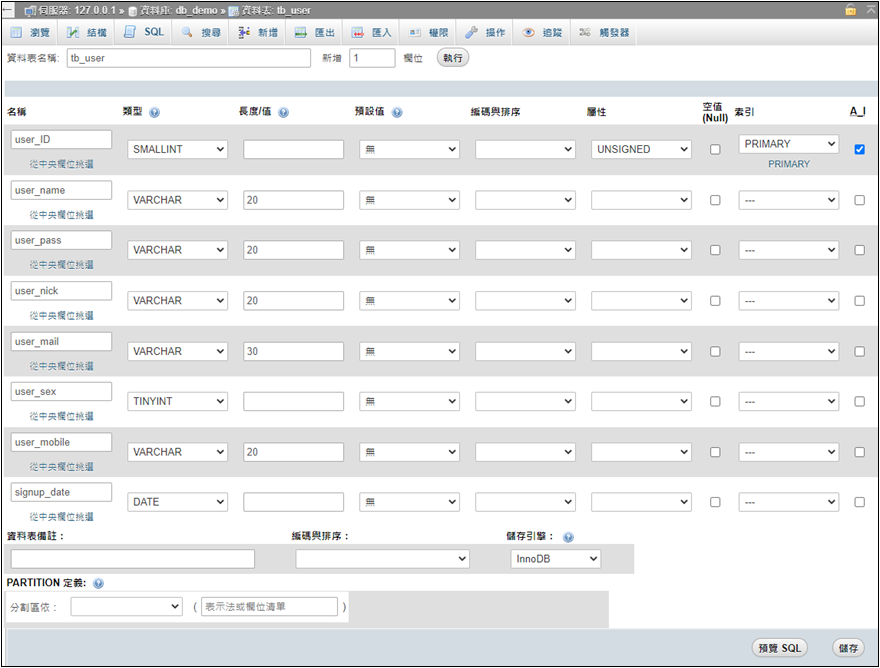Viewport: 880px width, 668px height.
Task: Click the 127.0.0.1 server breadcrumb link
Action: click(79, 10)
